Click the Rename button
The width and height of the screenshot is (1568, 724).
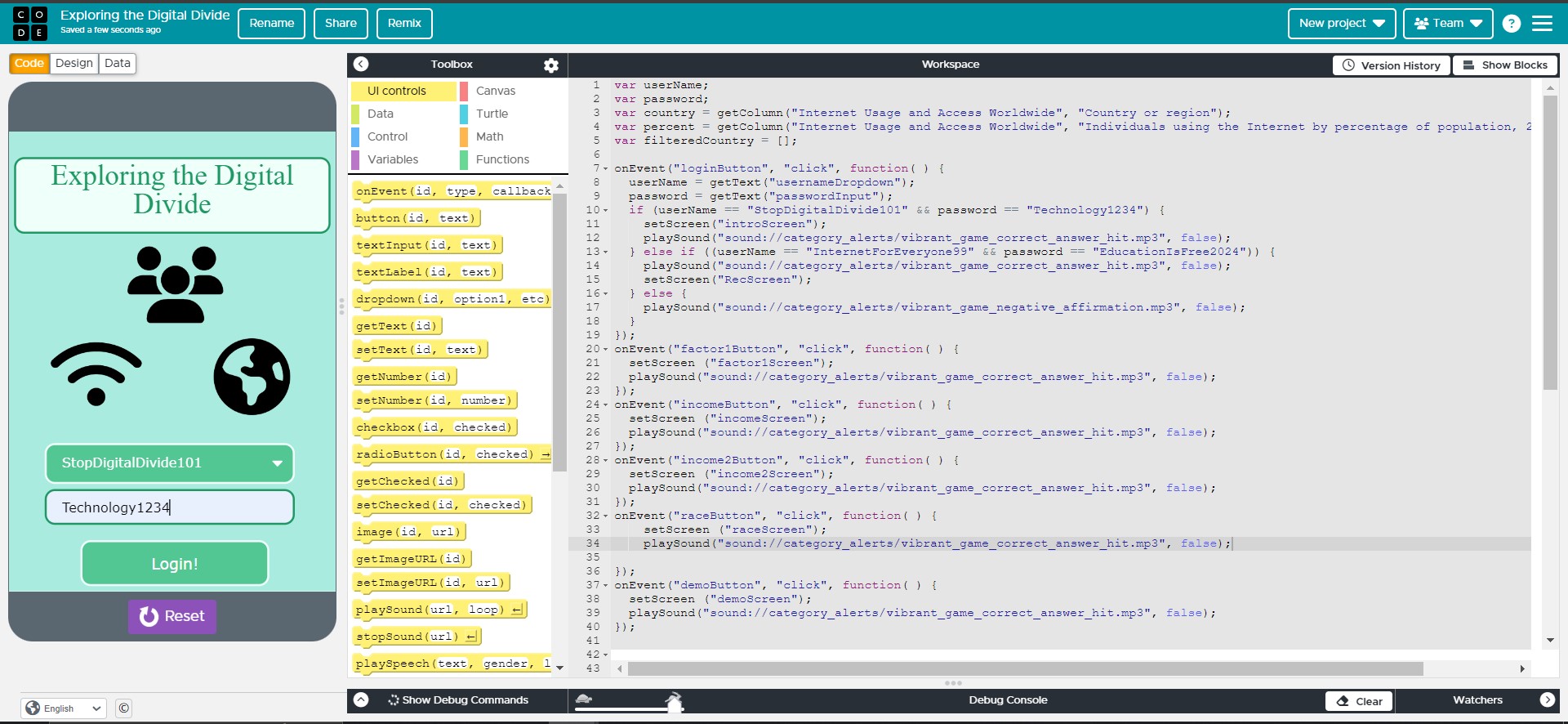coord(272,24)
